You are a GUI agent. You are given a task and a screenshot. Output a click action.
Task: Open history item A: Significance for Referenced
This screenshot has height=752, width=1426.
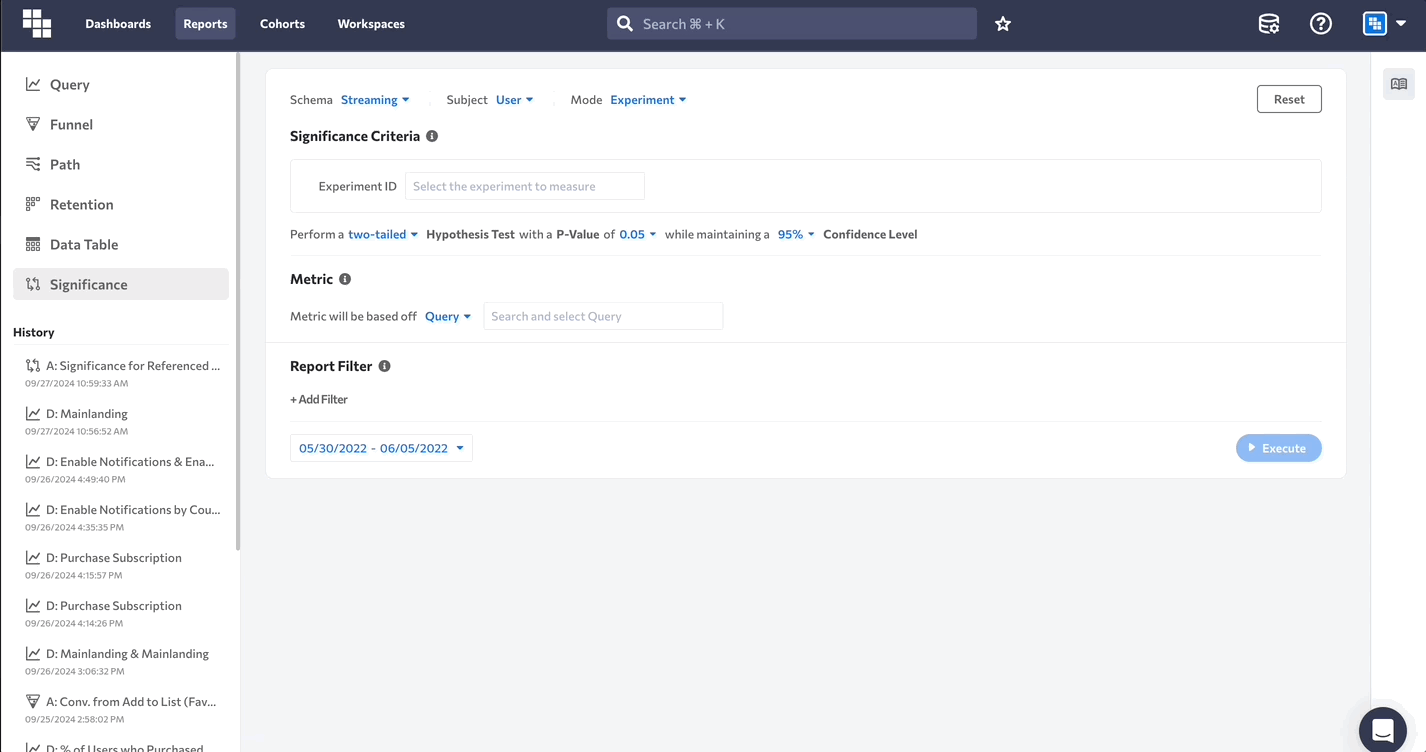point(122,373)
